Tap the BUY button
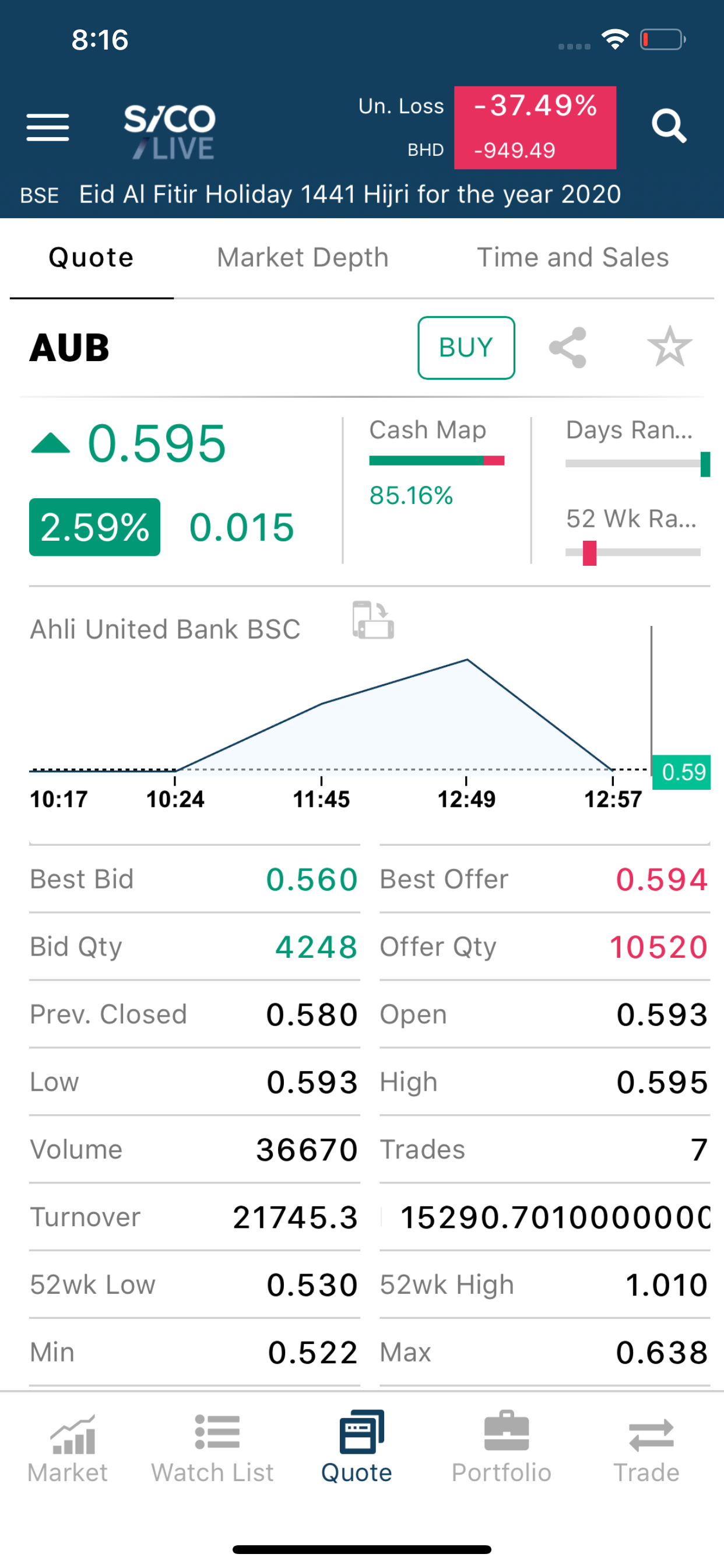The width and height of the screenshot is (724, 1568). pyautogui.click(x=466, y=348)
